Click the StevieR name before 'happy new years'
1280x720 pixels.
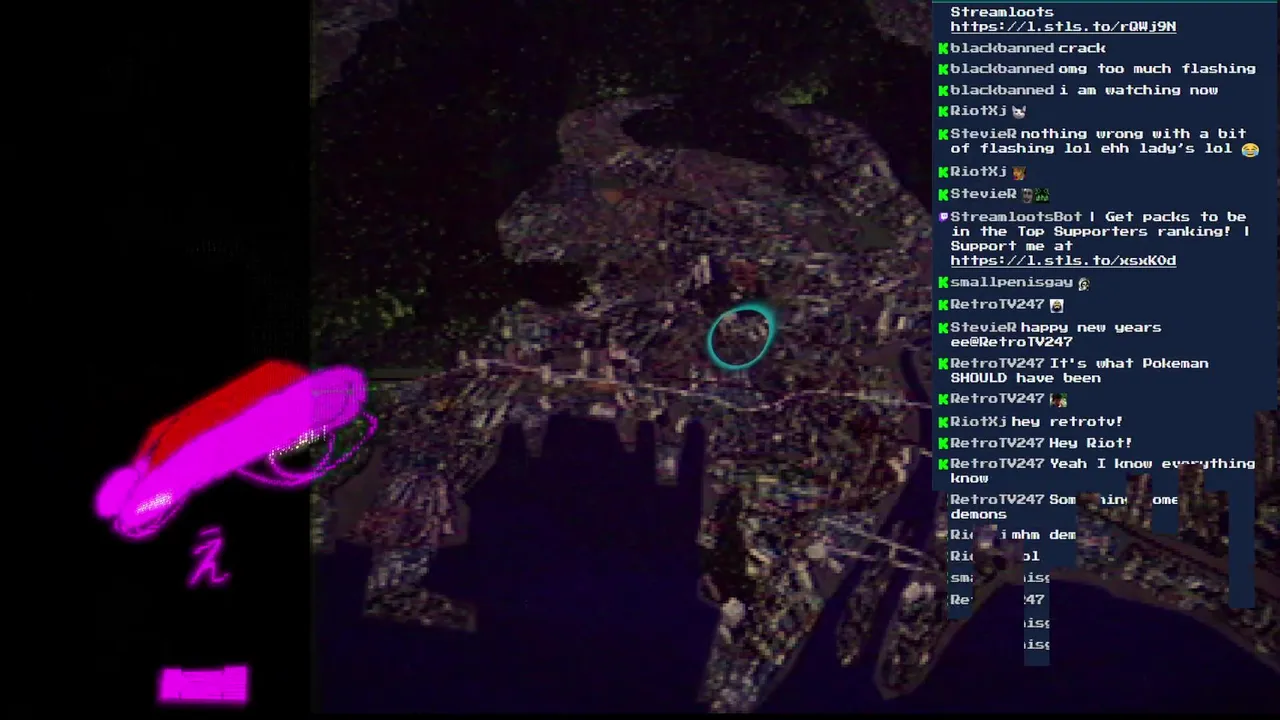tap(983, 328)
